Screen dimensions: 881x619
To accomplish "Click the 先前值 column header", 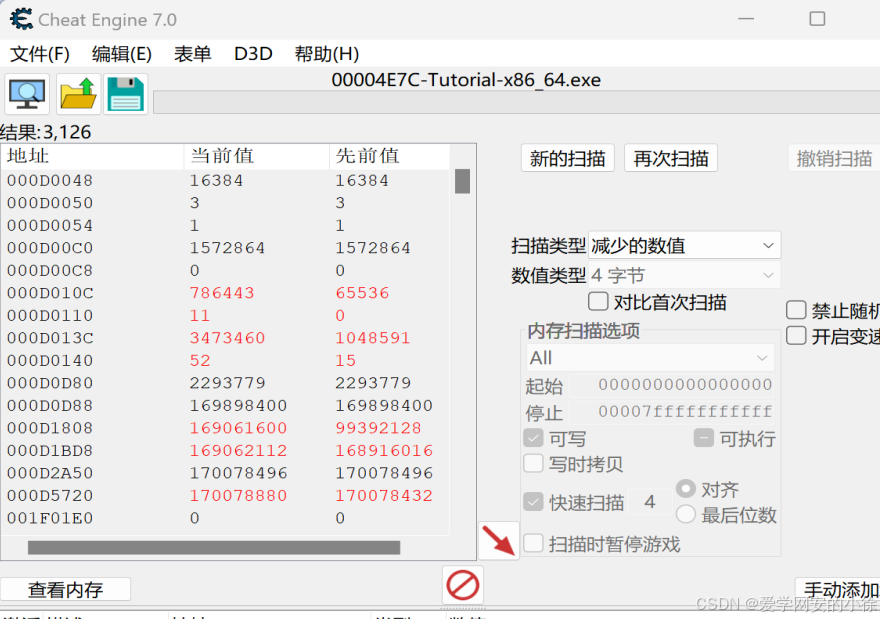I will [x=389, y=156].
